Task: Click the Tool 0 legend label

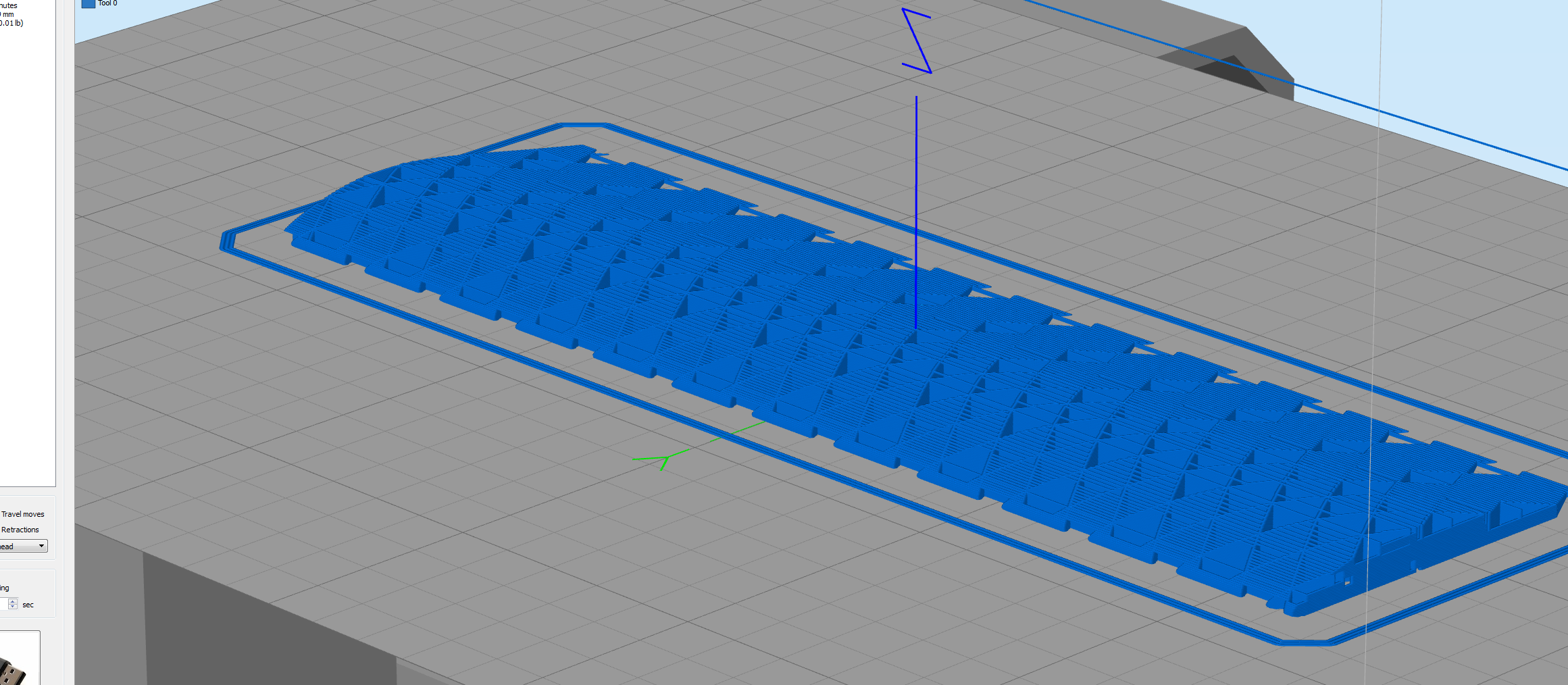Action: (x=107, y=3)
